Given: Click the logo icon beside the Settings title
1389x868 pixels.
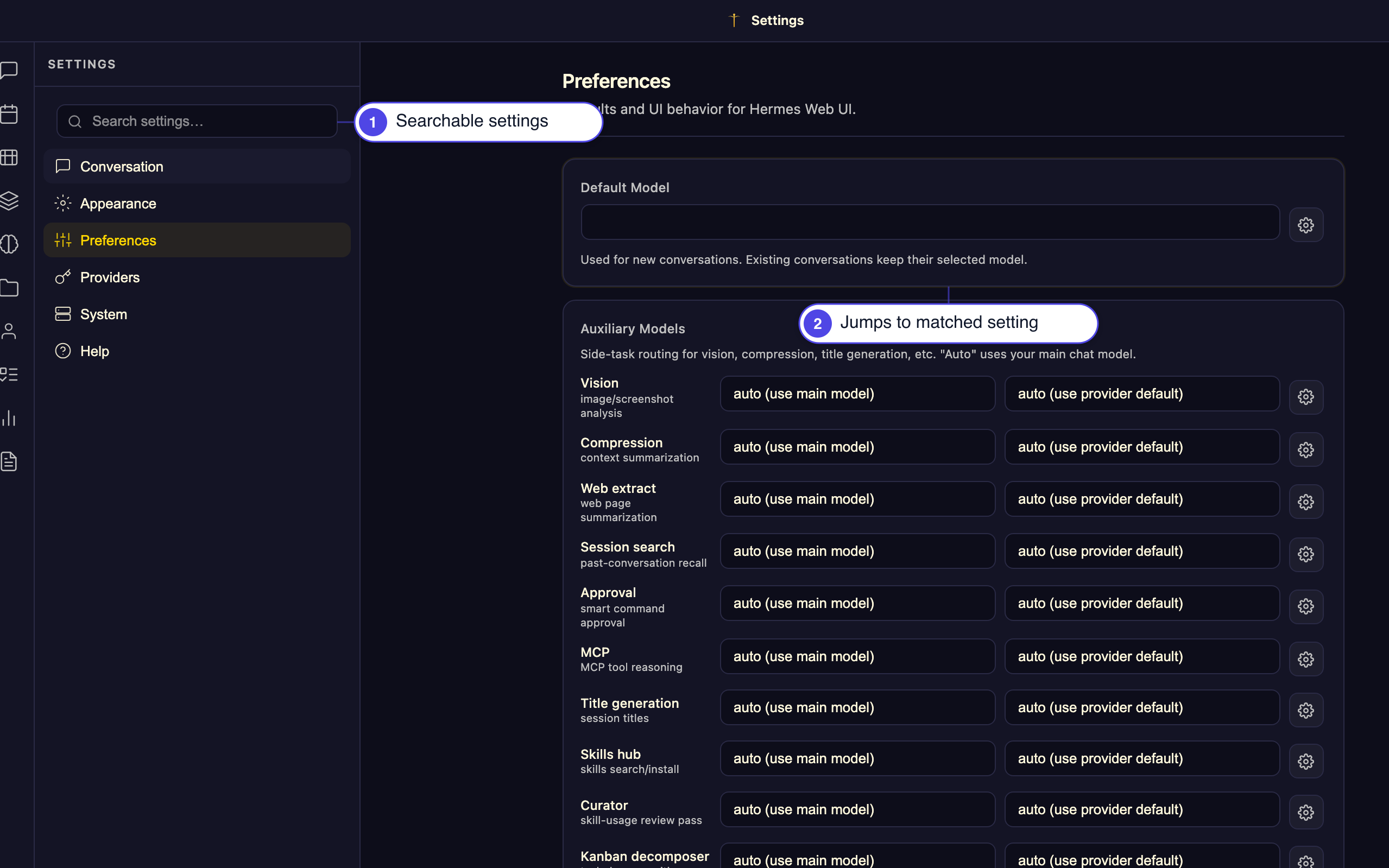Looking at the screenshot, I should point(733,20).
